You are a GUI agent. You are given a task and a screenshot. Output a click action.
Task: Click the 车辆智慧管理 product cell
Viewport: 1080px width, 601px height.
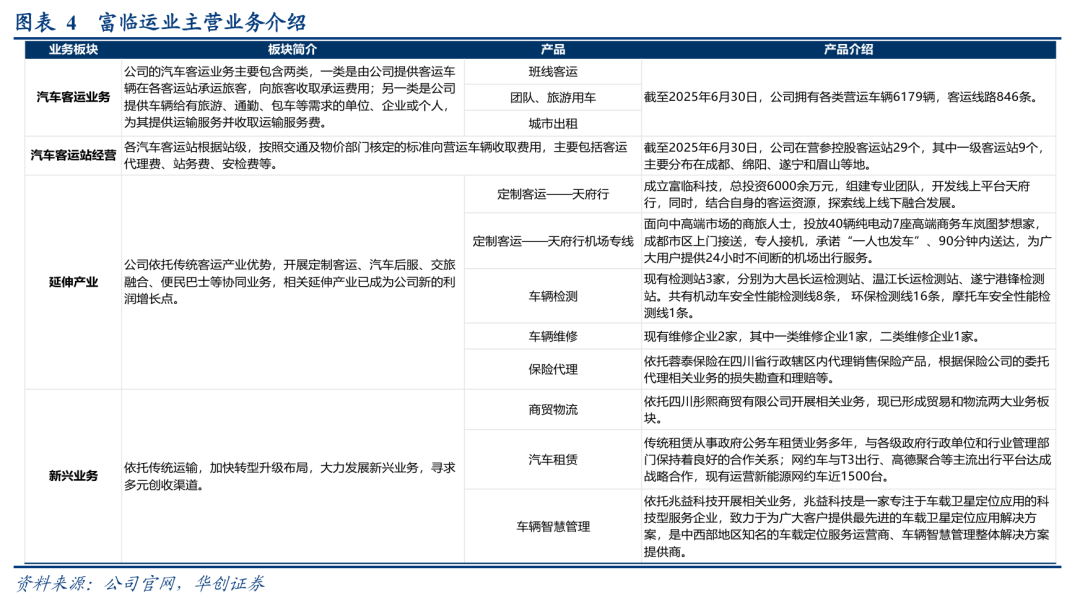point(552,526)
